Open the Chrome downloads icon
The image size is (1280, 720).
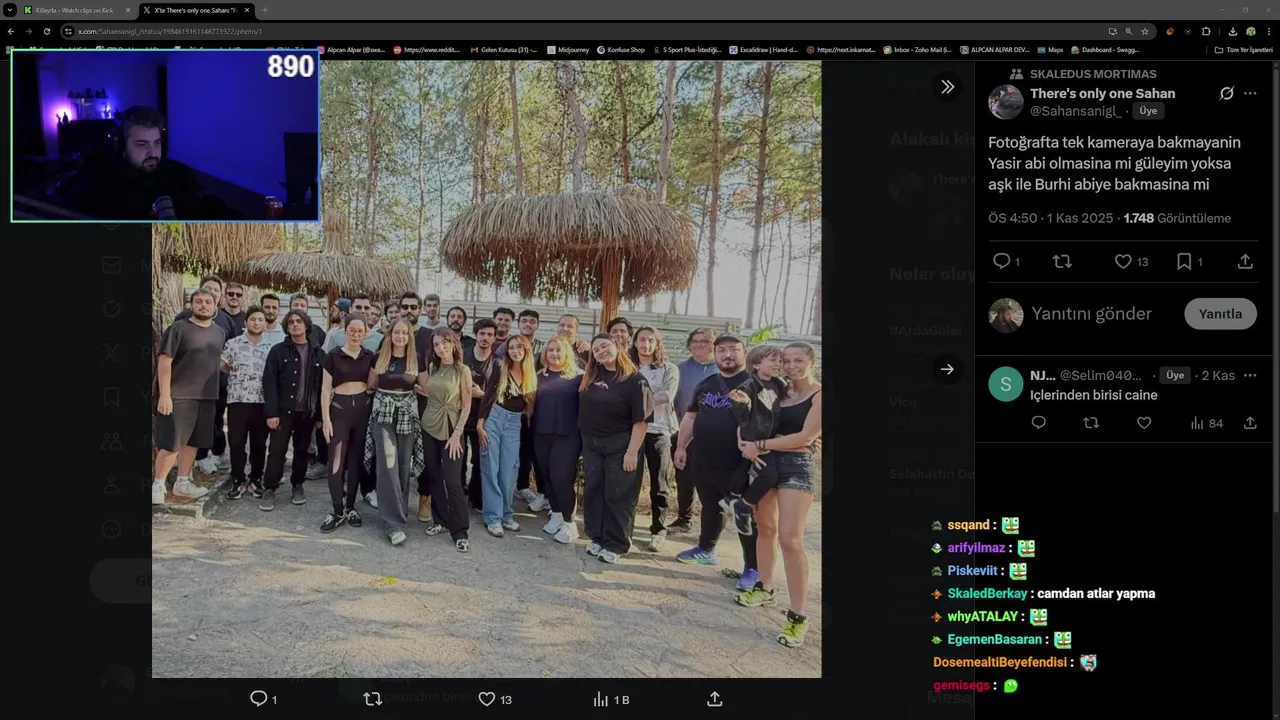pyautogui.click(x=1232, y=31)
